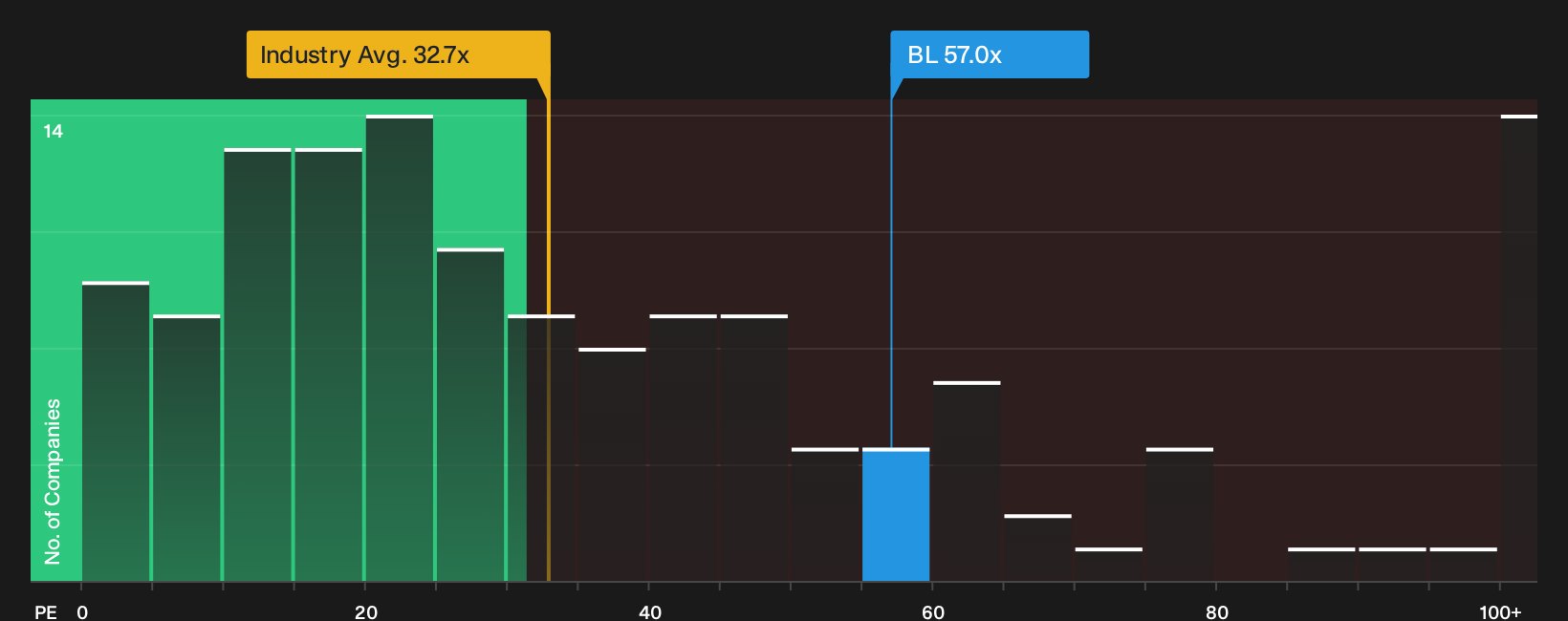This screenshot has width=1568, height=621.
Task: Click the '20' x-axis tick label
Action: point(366,612)
